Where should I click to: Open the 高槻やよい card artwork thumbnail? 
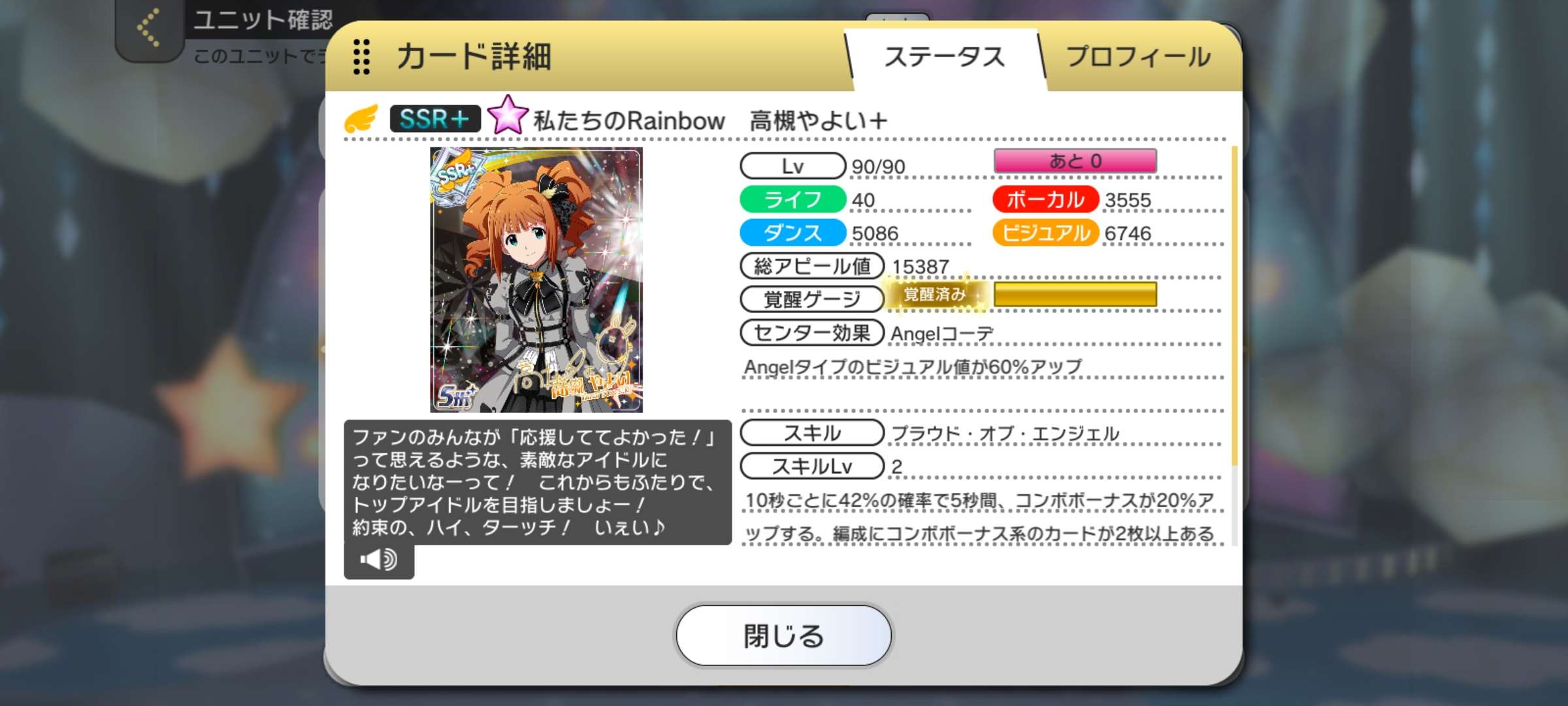(536, 280)
